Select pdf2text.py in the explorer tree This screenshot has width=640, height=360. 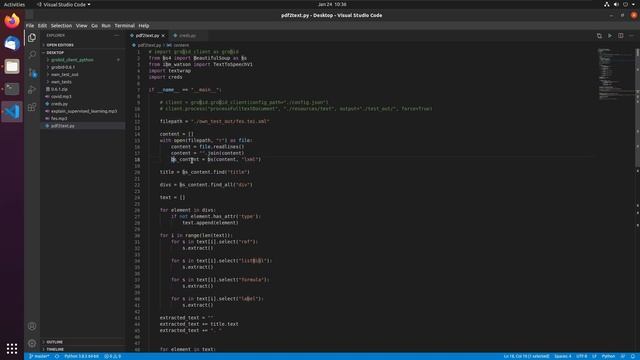[x=63, y=126]
